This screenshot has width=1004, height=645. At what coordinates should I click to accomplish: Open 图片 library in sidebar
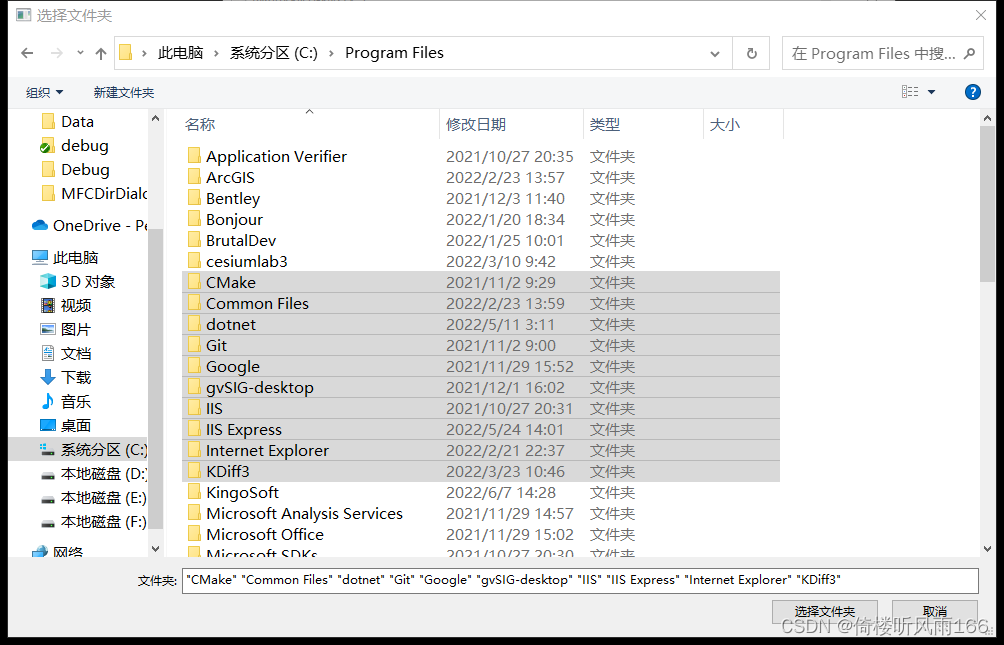[66, 330]
